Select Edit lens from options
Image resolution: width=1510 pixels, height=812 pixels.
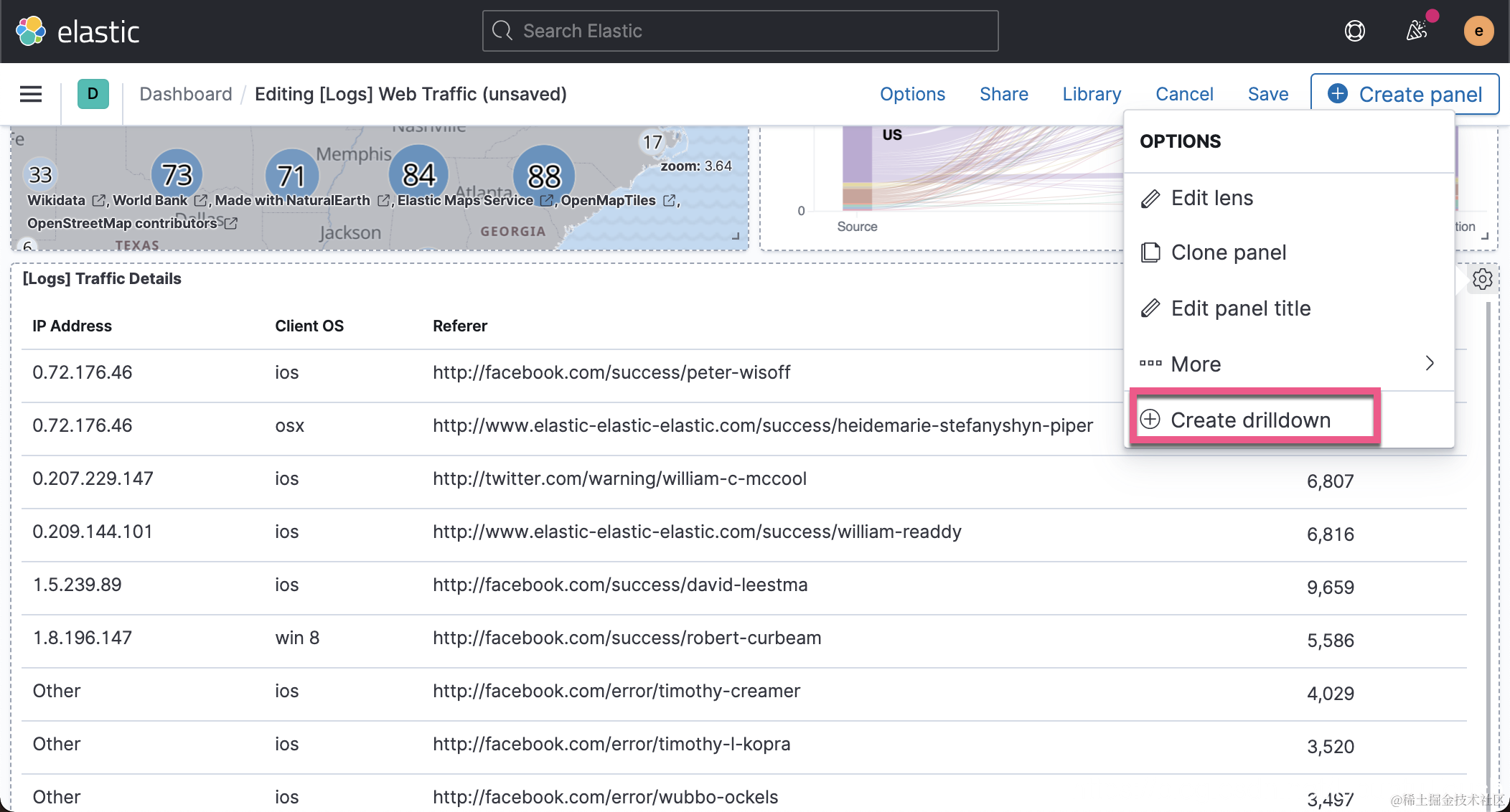tap(1211, 198)
